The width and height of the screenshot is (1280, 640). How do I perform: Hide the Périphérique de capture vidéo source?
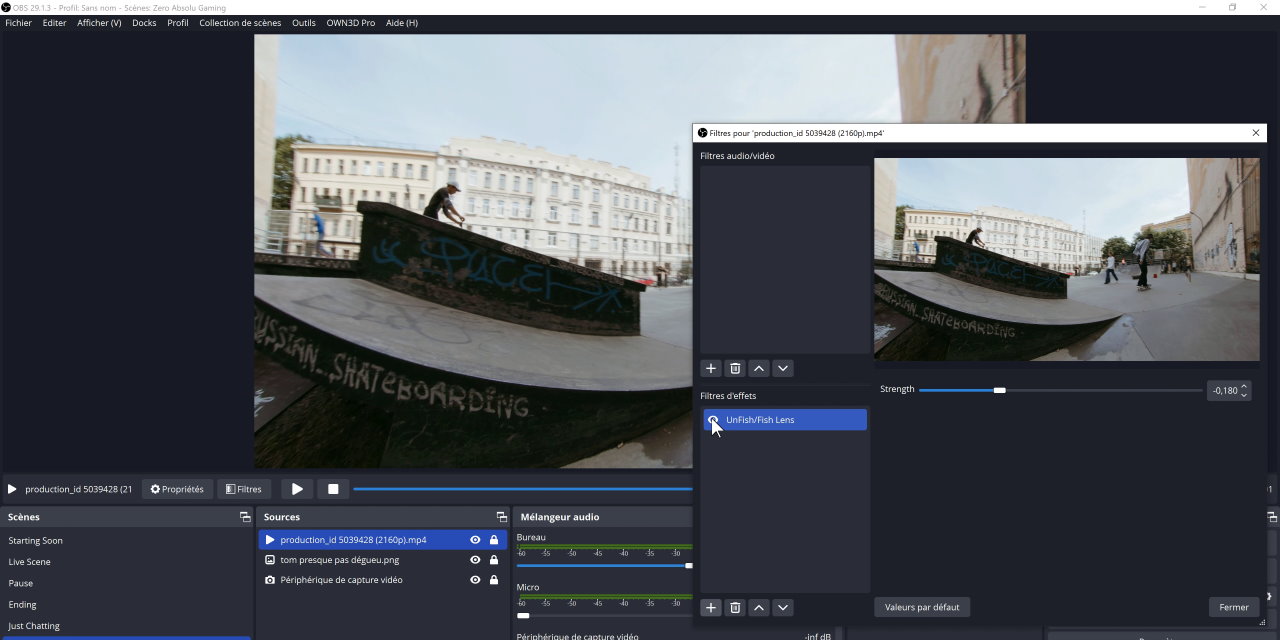click(475, 580)
